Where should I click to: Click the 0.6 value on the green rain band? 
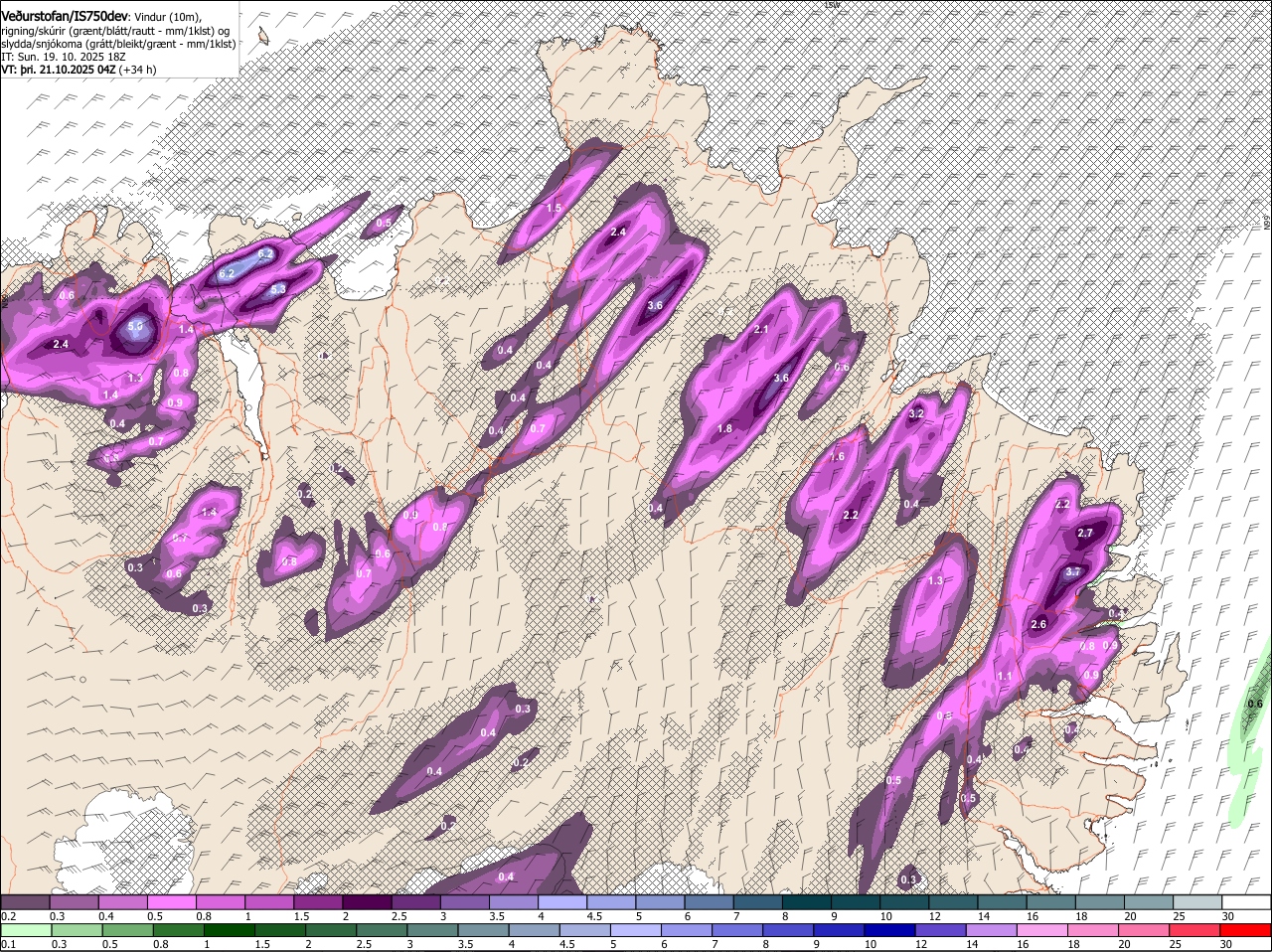click(x=1255, y=705)
